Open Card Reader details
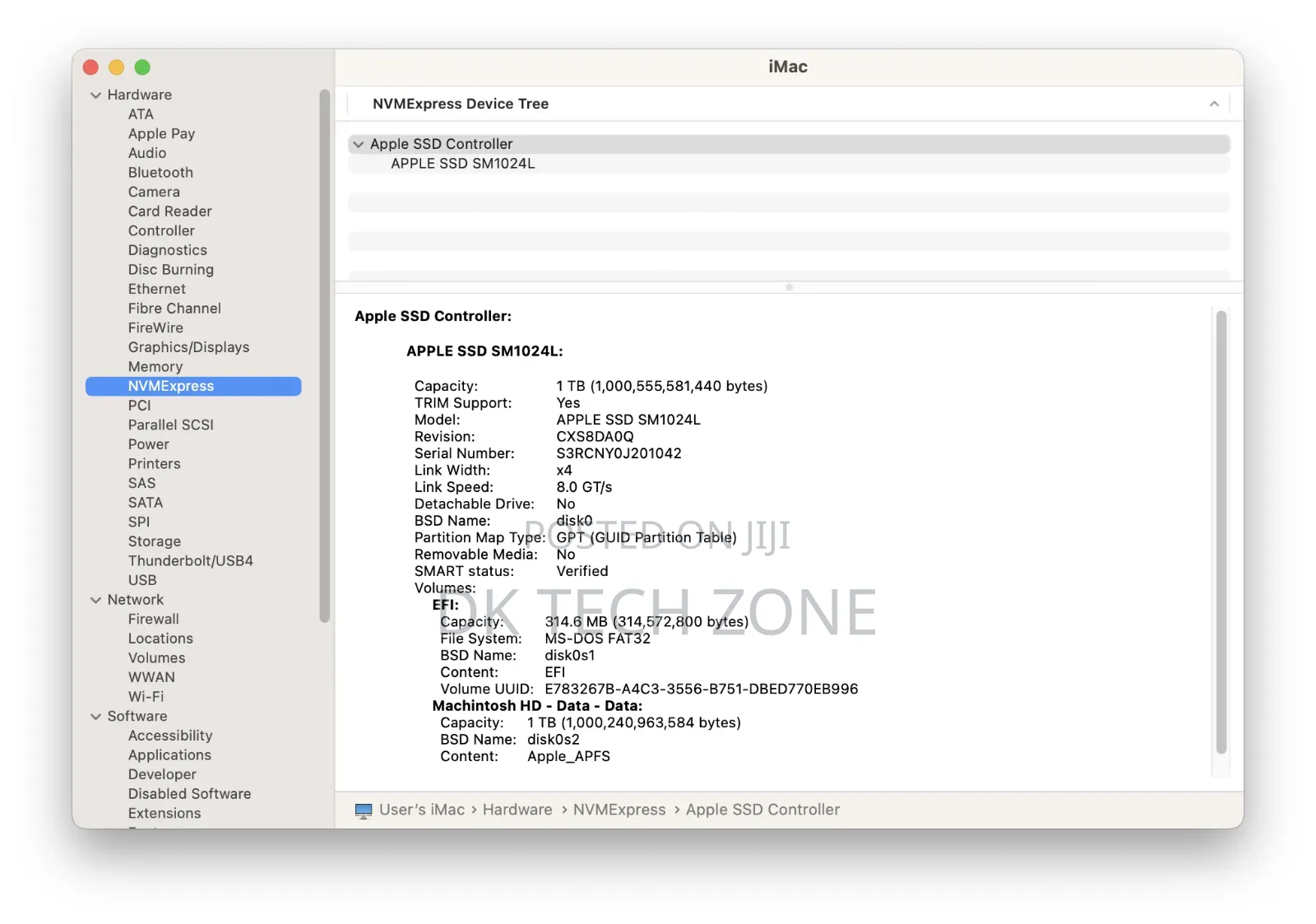Viewport: 1316px width, 924px height. click(169, 211)
